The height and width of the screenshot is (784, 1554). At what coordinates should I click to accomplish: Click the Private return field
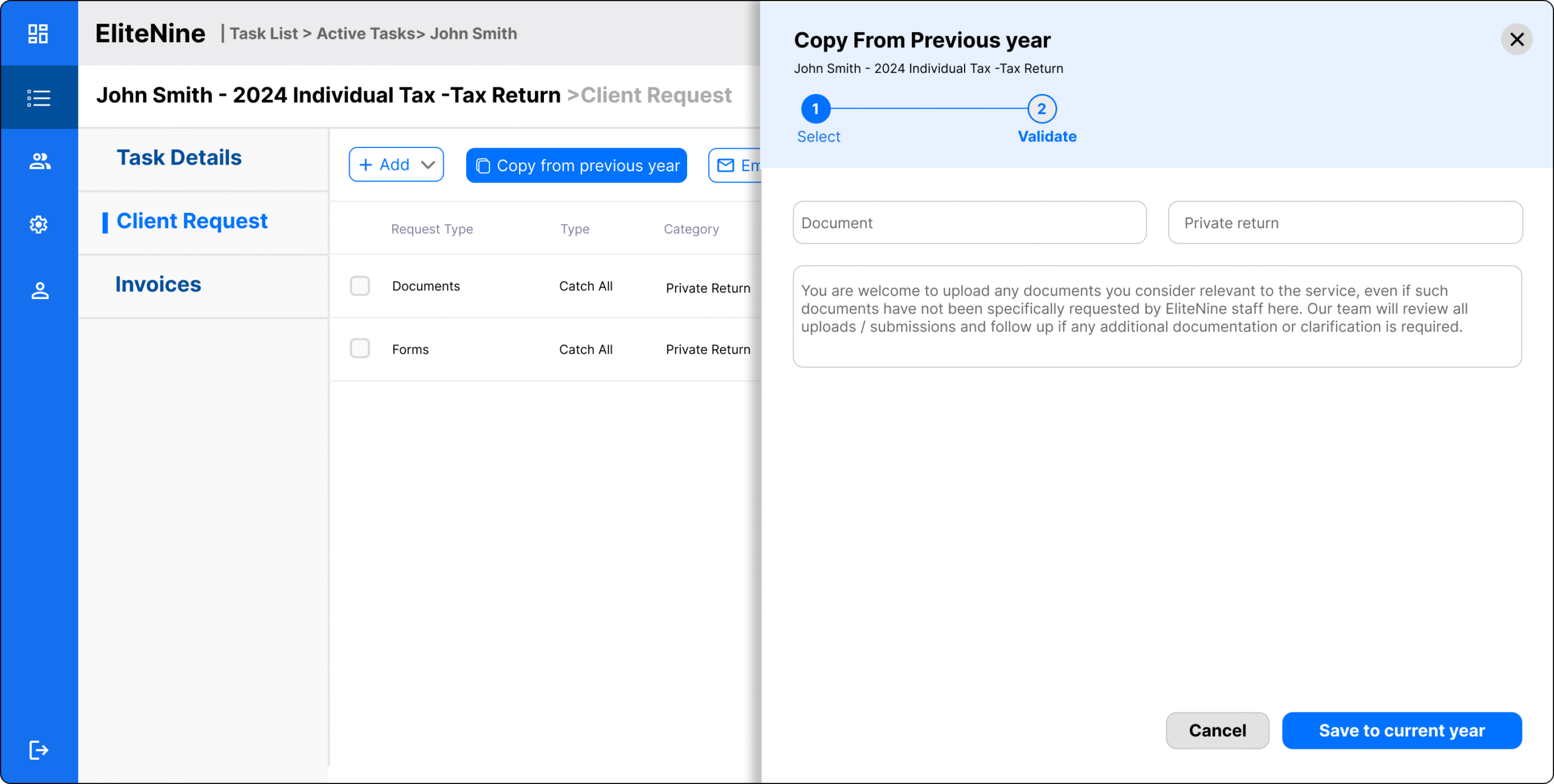click(1345, 223)
